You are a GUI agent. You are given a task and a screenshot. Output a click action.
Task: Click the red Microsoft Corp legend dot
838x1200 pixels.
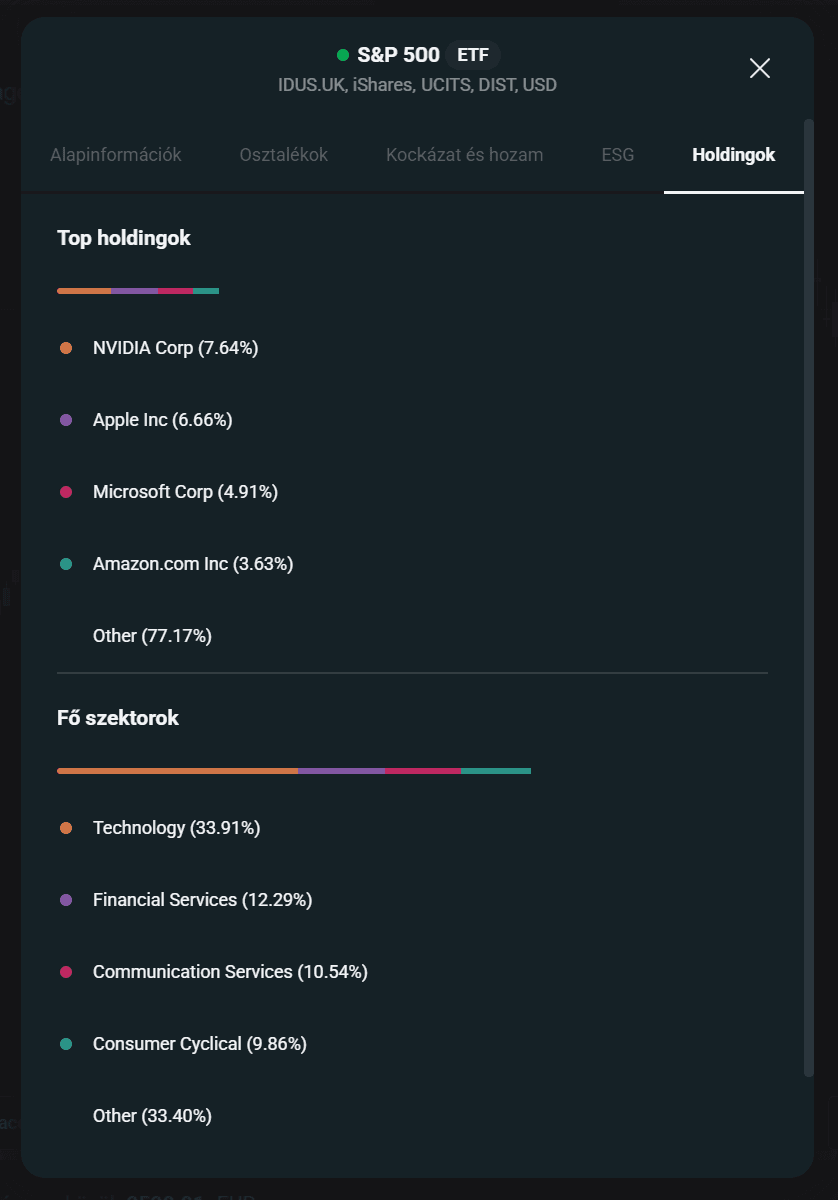tap(66, 492)
